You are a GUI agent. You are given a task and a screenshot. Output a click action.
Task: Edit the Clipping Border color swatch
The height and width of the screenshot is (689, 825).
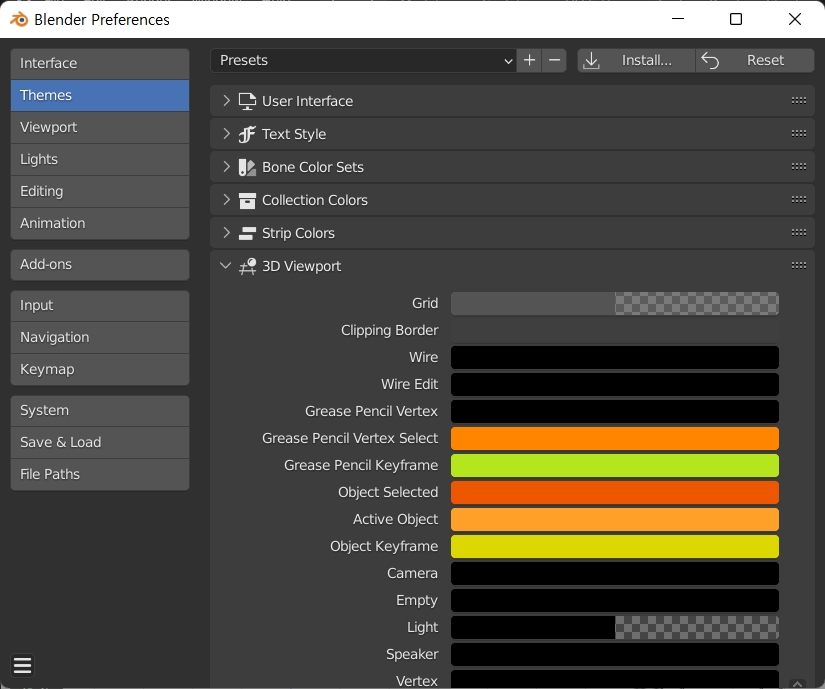coord(615,331)
